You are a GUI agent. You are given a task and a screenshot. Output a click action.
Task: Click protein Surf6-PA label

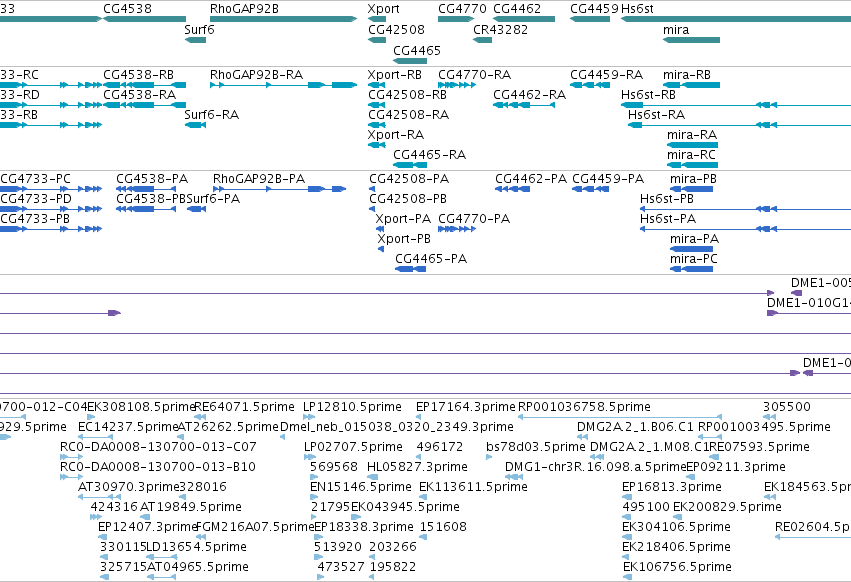pos(213,199)
